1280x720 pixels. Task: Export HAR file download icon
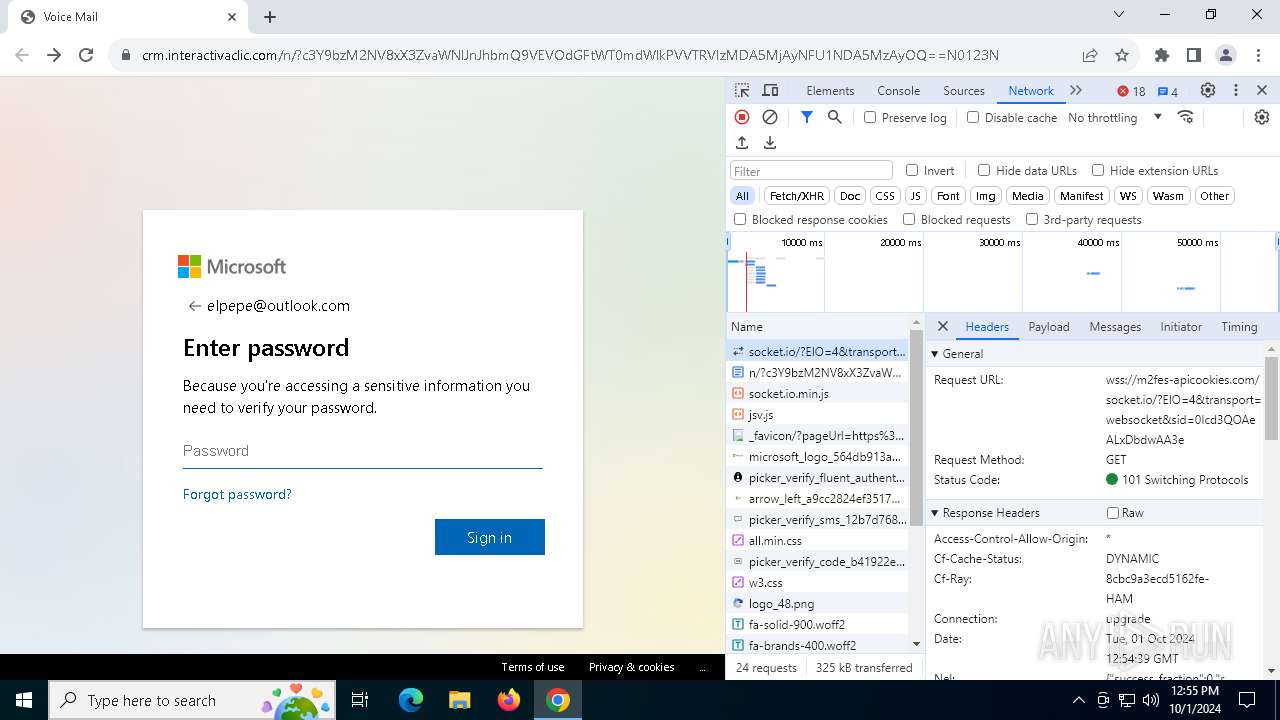click(x=770, y=143)
